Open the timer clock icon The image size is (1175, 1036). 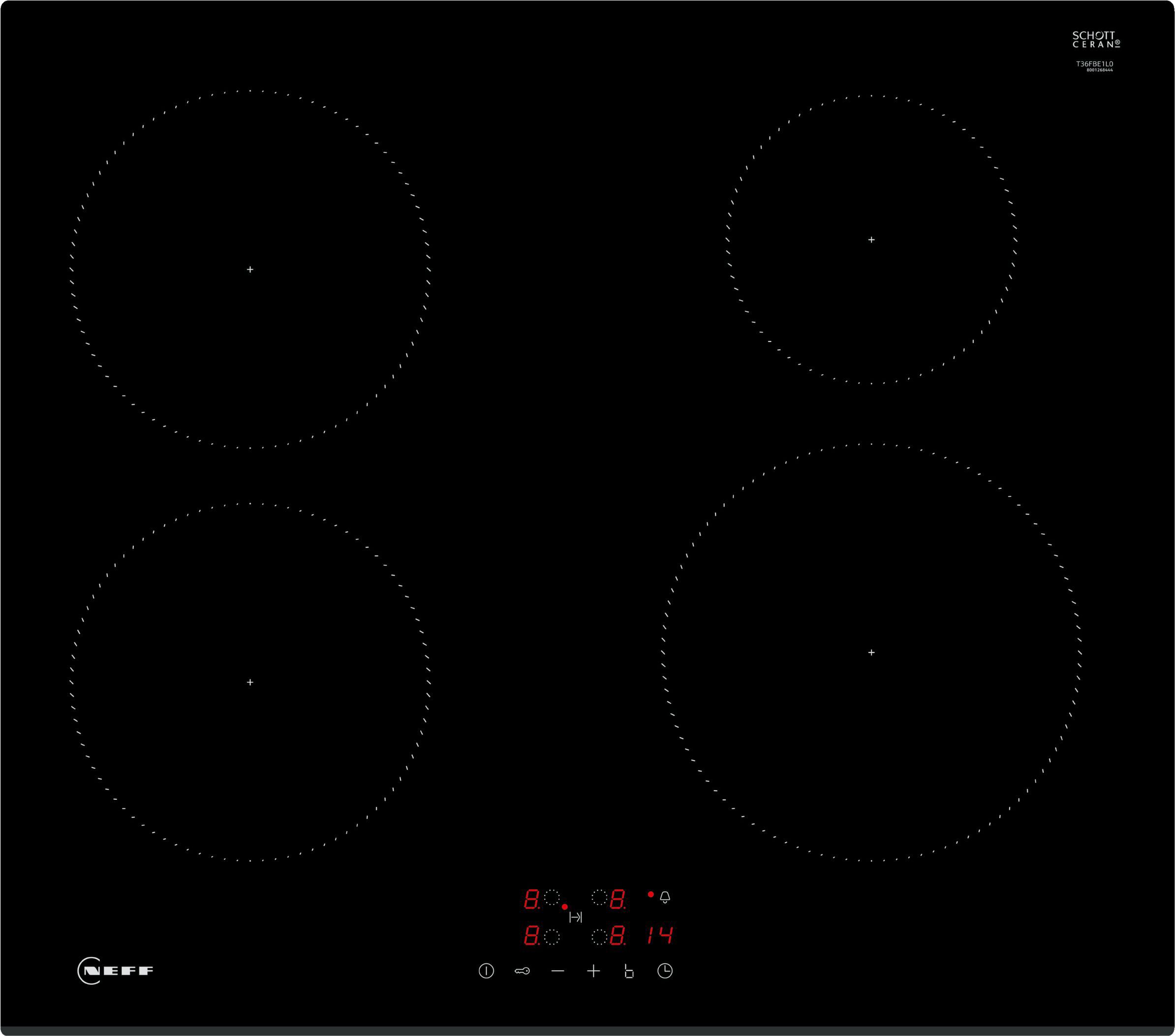pyautogui.click(x=667, y=971)
